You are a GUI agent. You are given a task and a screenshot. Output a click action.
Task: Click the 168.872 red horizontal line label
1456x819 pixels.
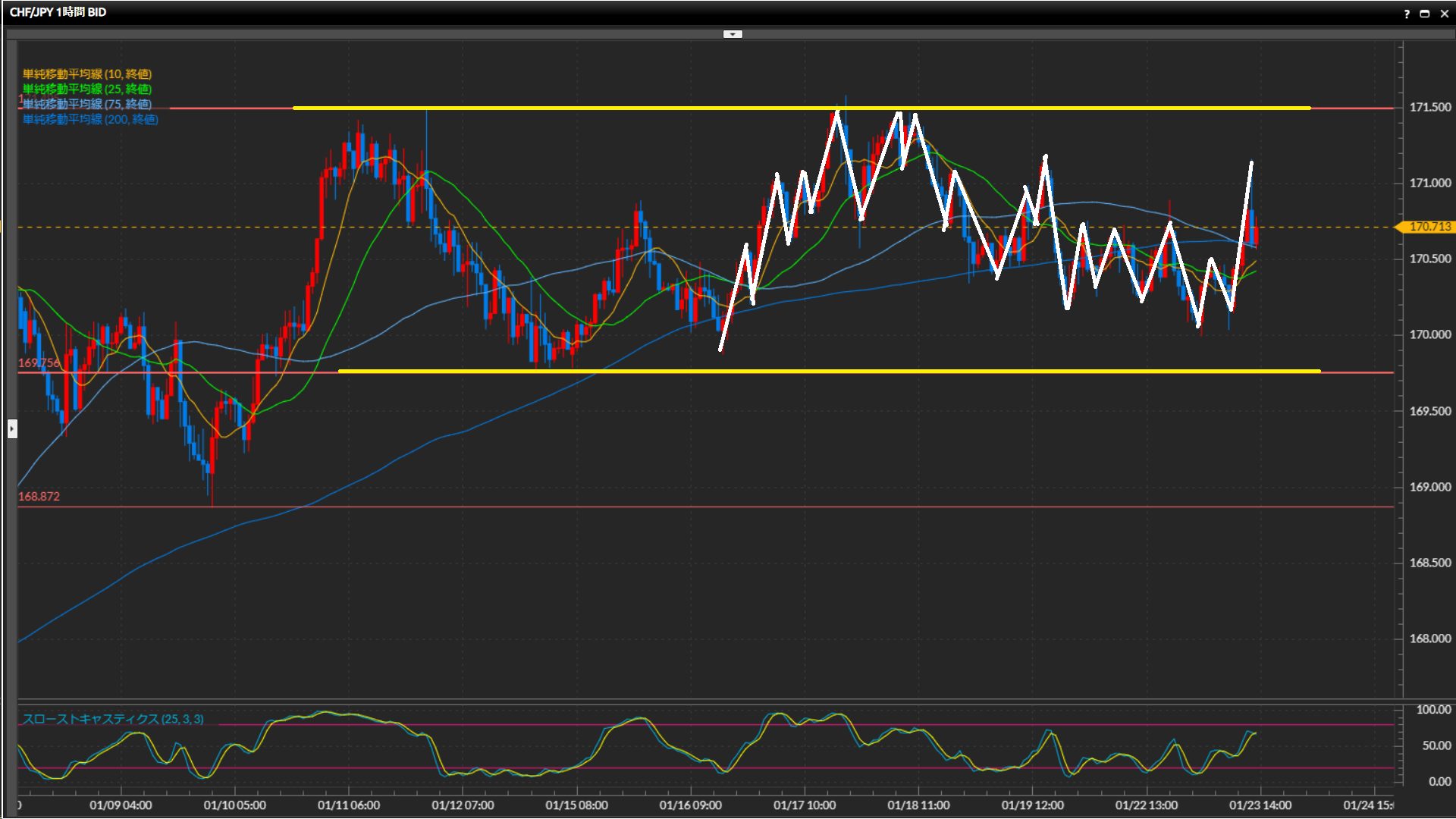[x=39, y=496]
